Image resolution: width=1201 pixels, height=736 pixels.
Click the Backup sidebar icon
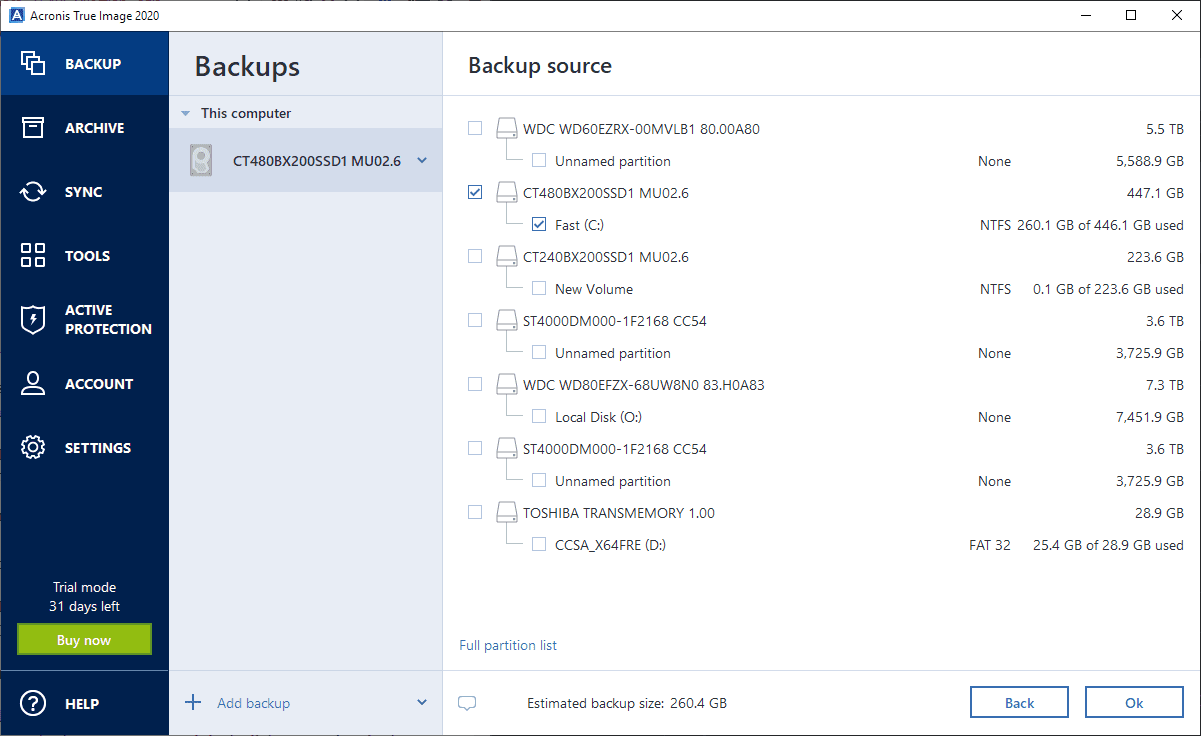coord(33,63)
